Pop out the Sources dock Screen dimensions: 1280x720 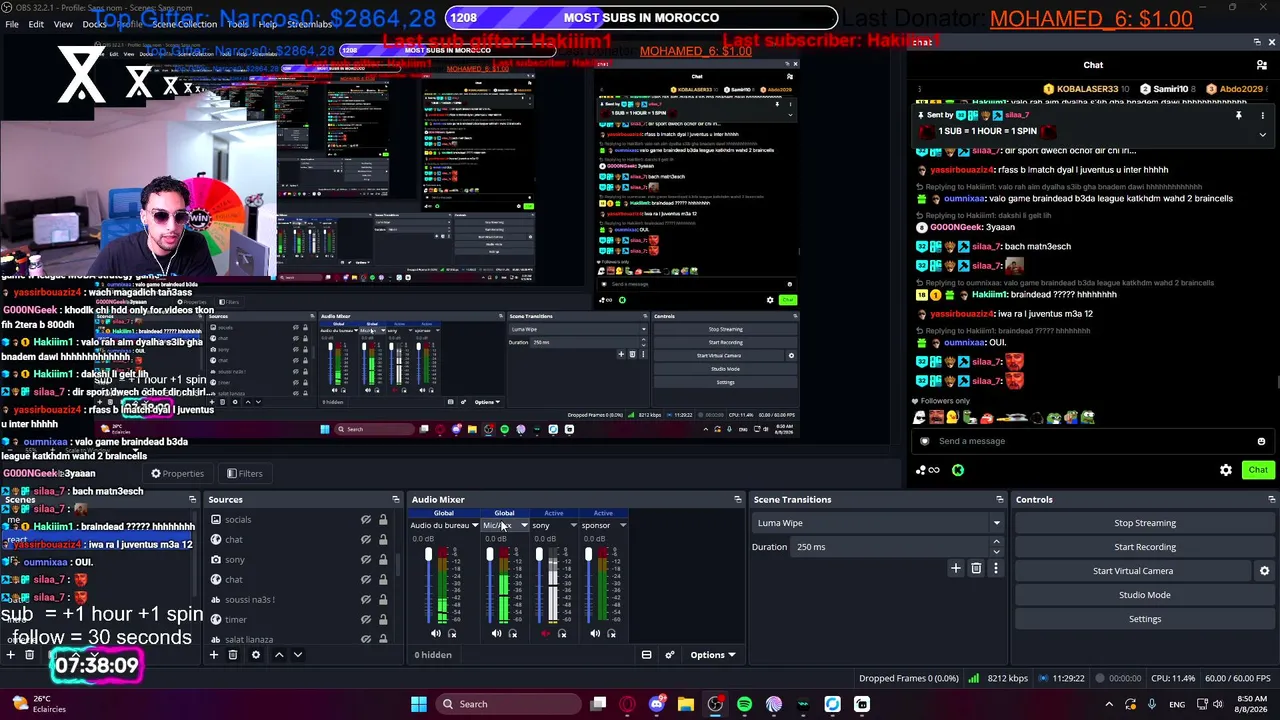pyautogui.click(x=396, y=499)
